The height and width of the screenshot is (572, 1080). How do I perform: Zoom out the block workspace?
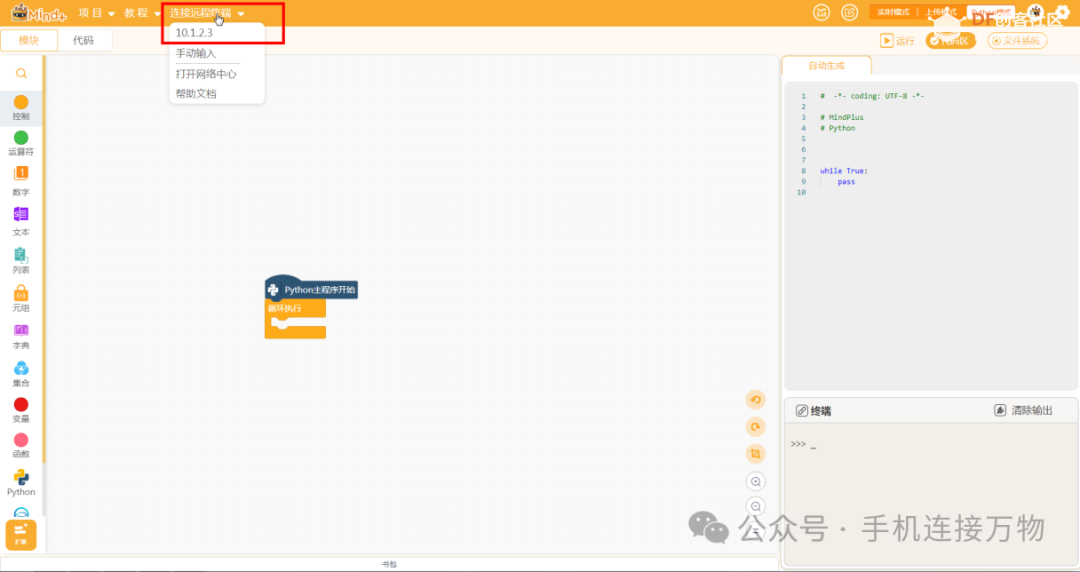pyautogui.click(x=756, y=507)
